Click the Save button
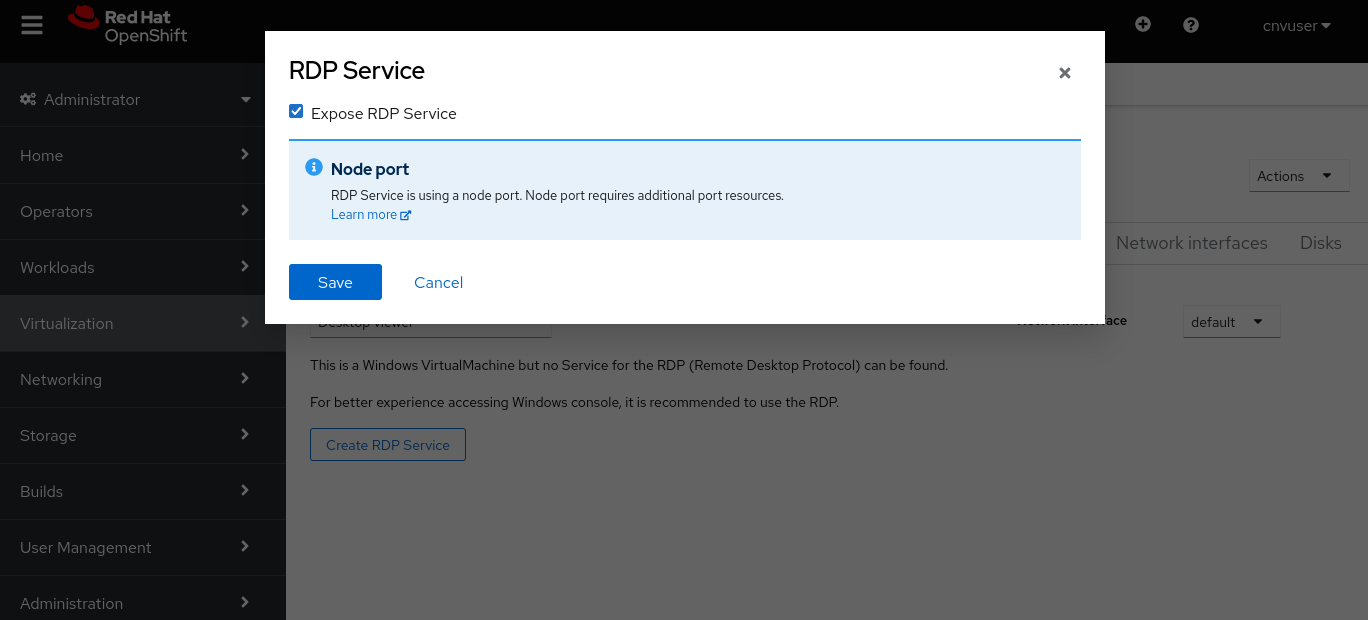The image size is (1368, 620). [335, 282]
